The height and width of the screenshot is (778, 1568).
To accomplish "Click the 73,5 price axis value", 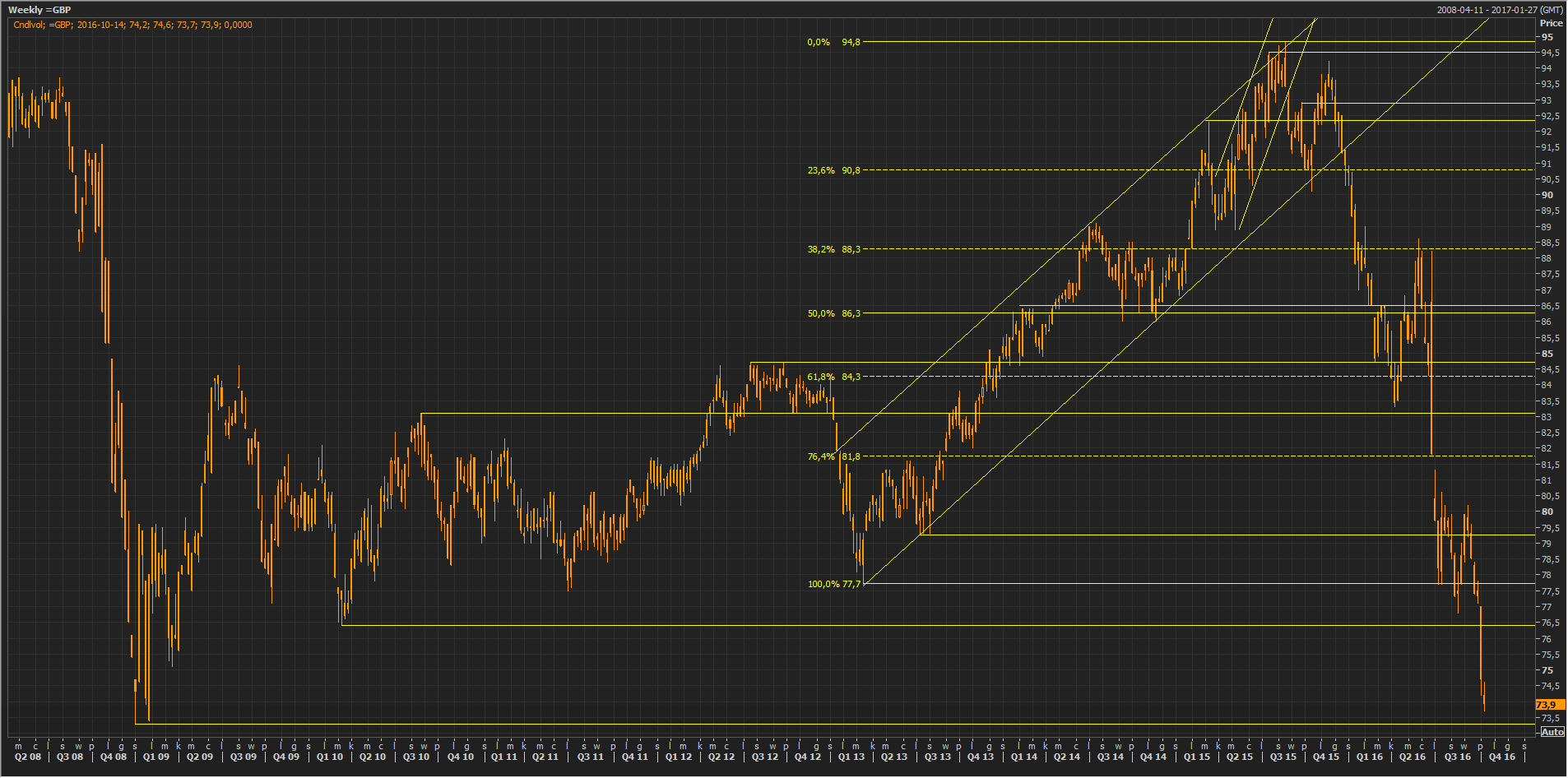I will coord(1550,718).
